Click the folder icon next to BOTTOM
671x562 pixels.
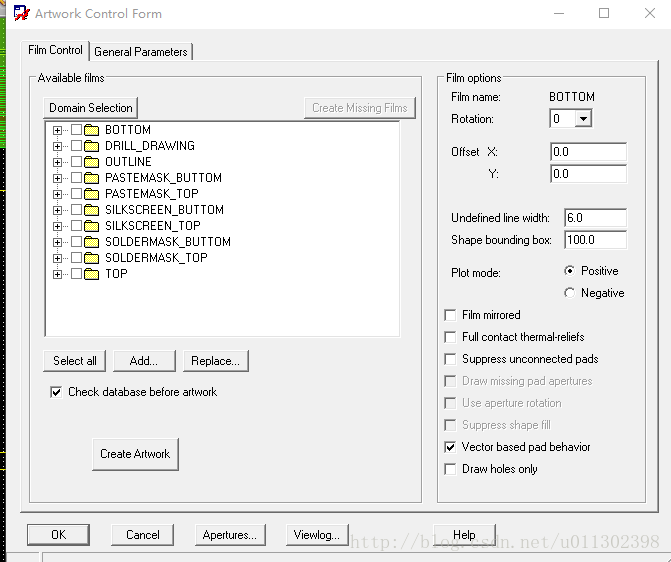[93, 130]
